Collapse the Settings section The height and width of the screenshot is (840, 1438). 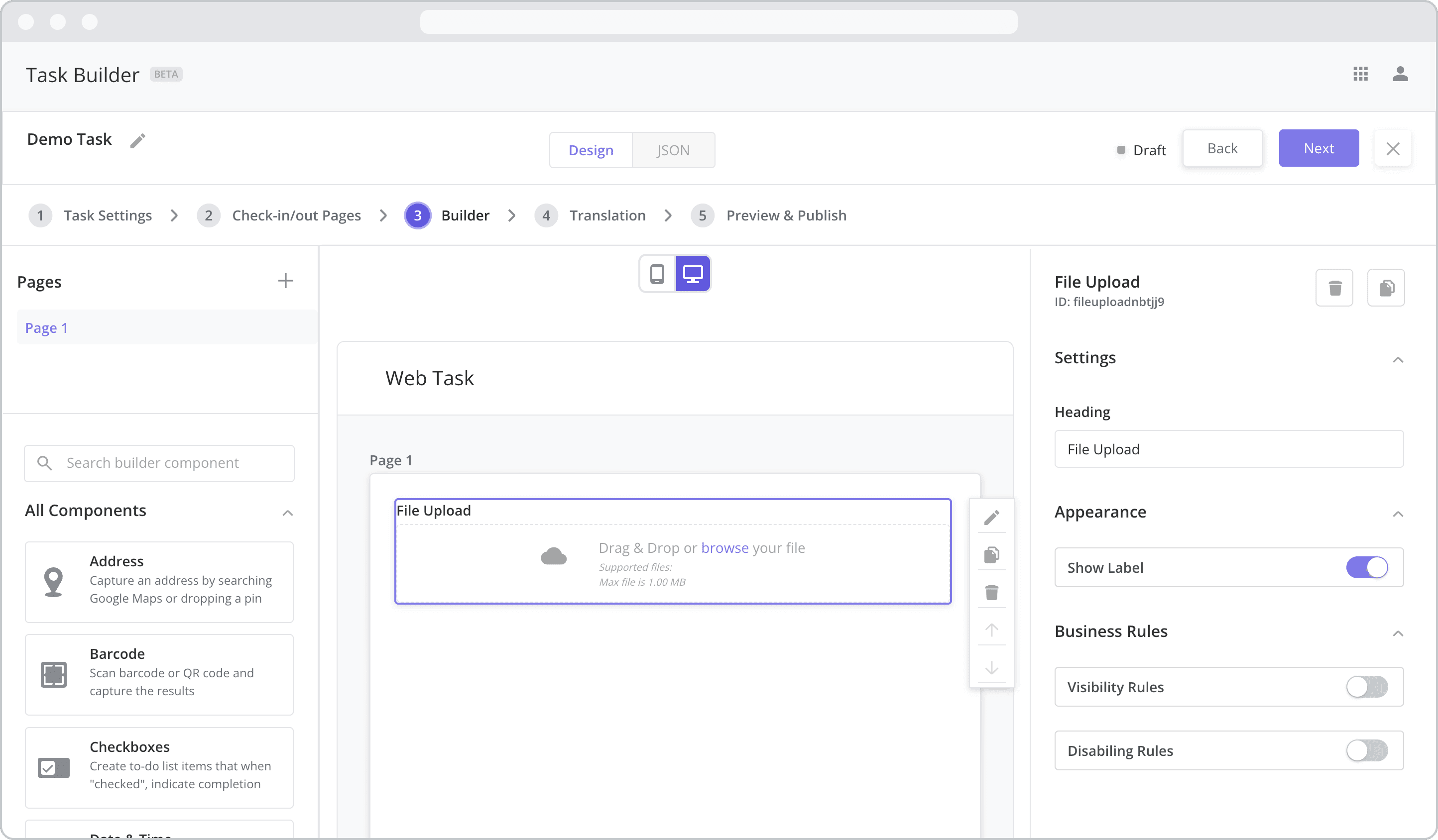[1398, 360]
